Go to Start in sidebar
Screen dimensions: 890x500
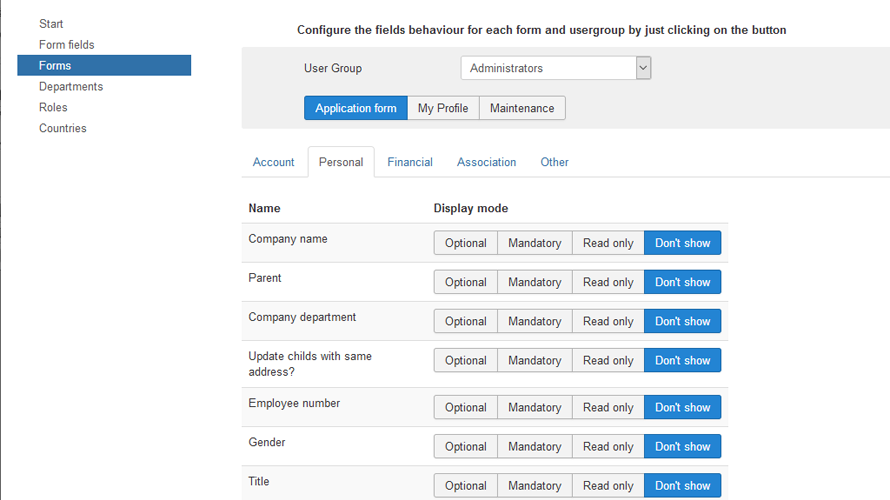click(x=51, y=24)
